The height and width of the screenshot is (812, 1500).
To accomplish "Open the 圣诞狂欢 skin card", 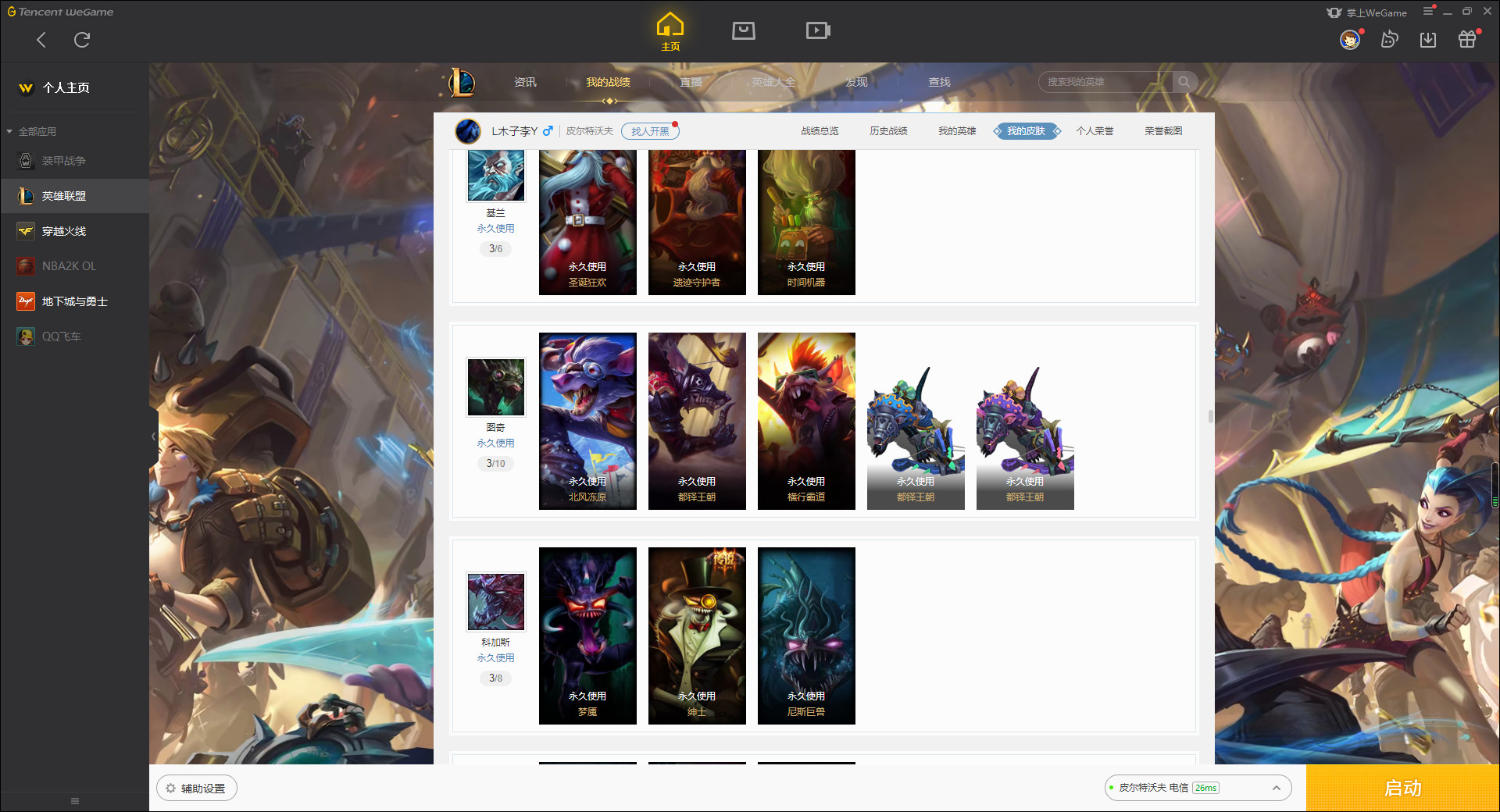I will pyautogui.click(x=587, y=223).
